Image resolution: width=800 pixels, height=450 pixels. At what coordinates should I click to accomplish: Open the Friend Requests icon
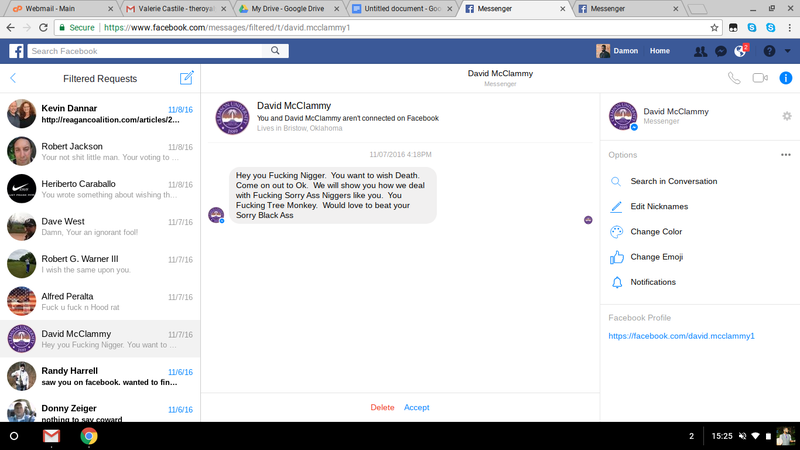701,51
